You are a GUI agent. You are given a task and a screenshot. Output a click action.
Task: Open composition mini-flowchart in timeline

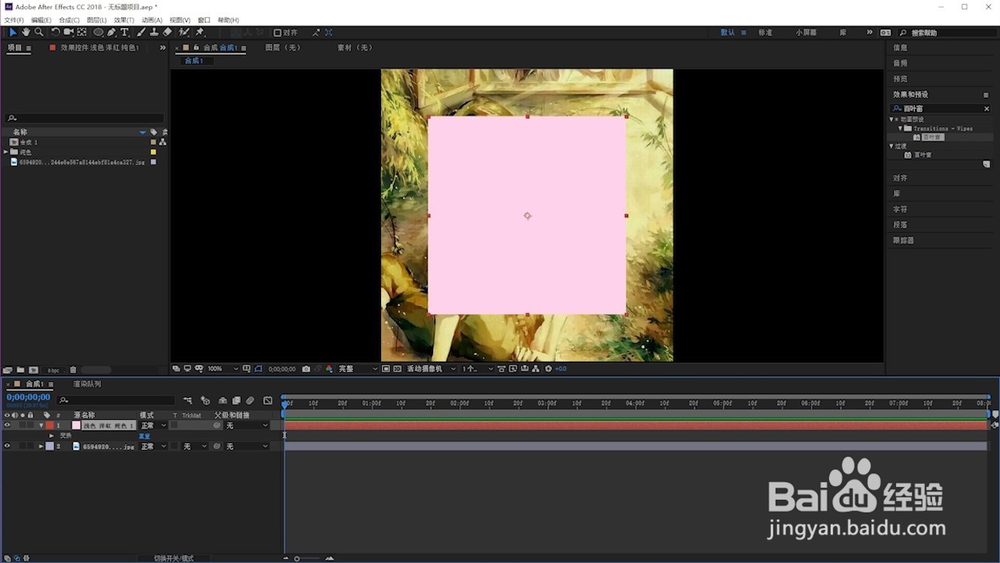(x=188, y=400)
